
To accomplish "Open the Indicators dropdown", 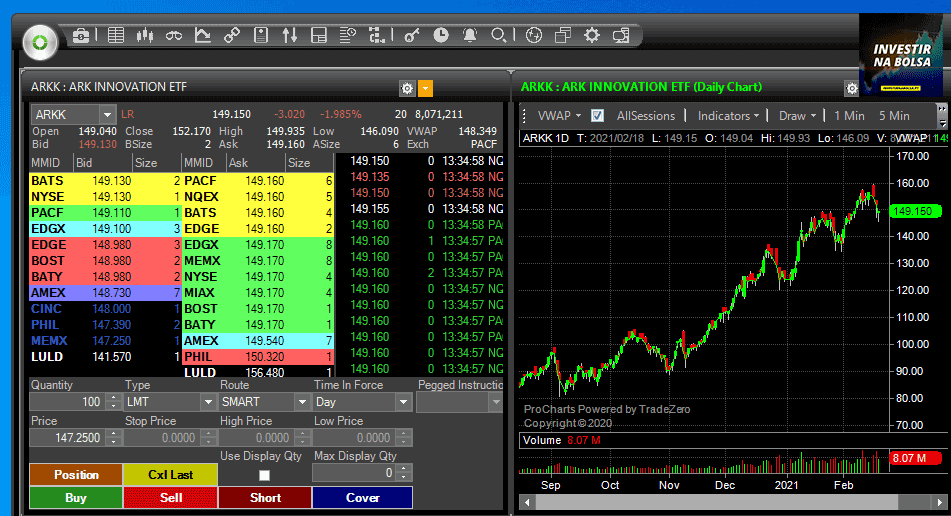I will tap(728, 115).
